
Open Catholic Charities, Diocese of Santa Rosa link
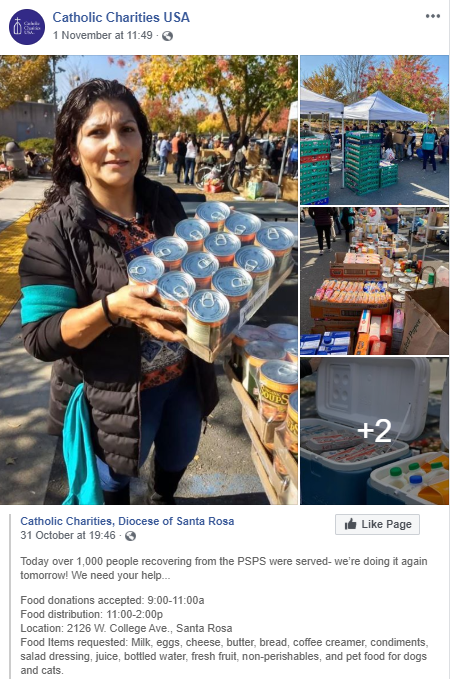[x=127, y=521]
